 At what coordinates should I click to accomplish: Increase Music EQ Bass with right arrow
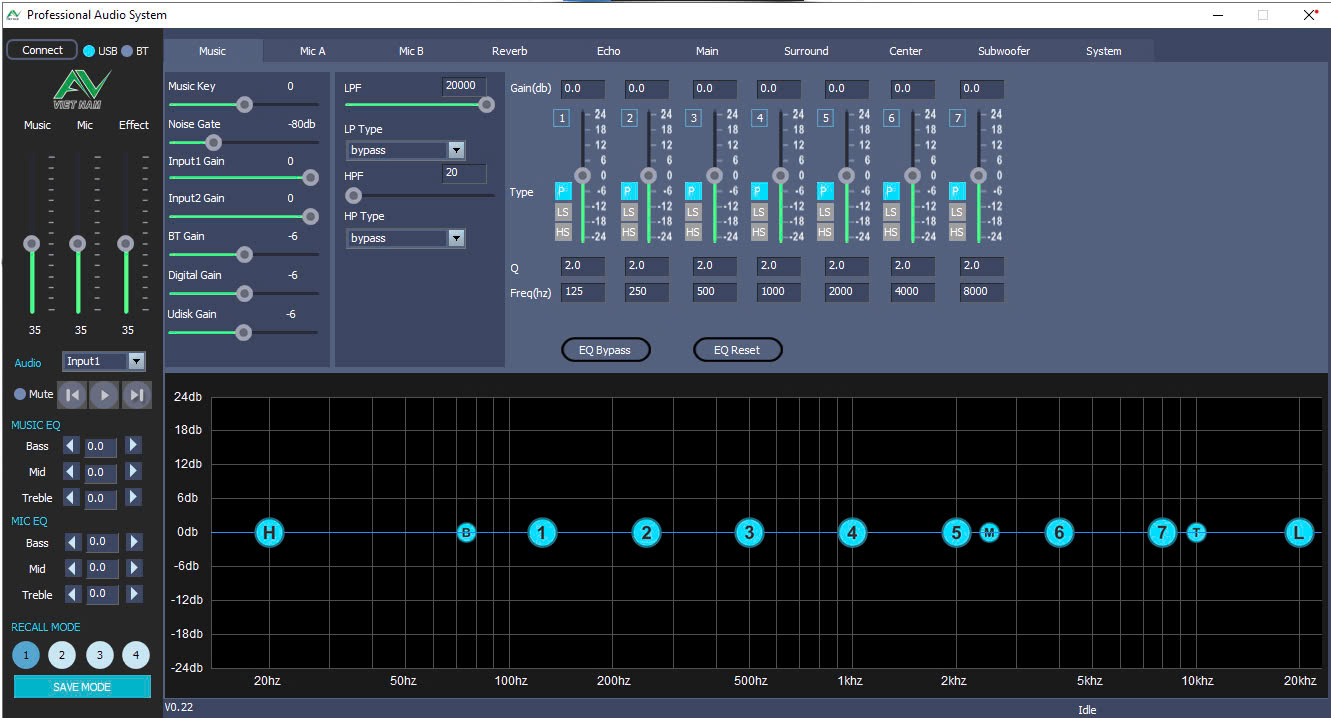point(134,446)
